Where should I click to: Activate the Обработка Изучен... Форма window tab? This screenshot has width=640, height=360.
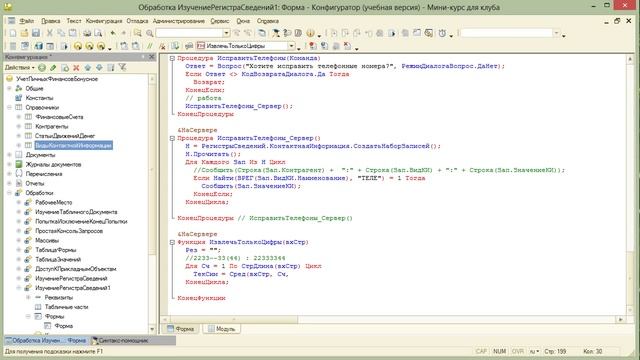[46, 340]
